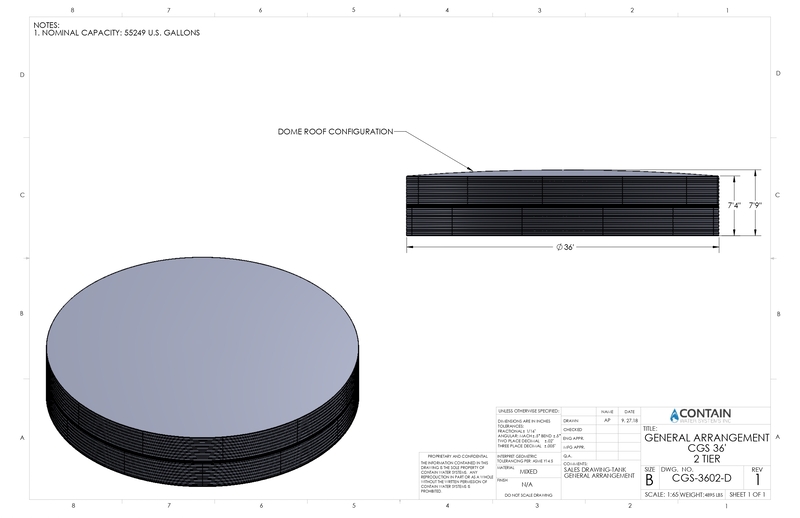The image size is (800, 518).
Task: Click the isometric tank view
Action: (x=203, y=372)
